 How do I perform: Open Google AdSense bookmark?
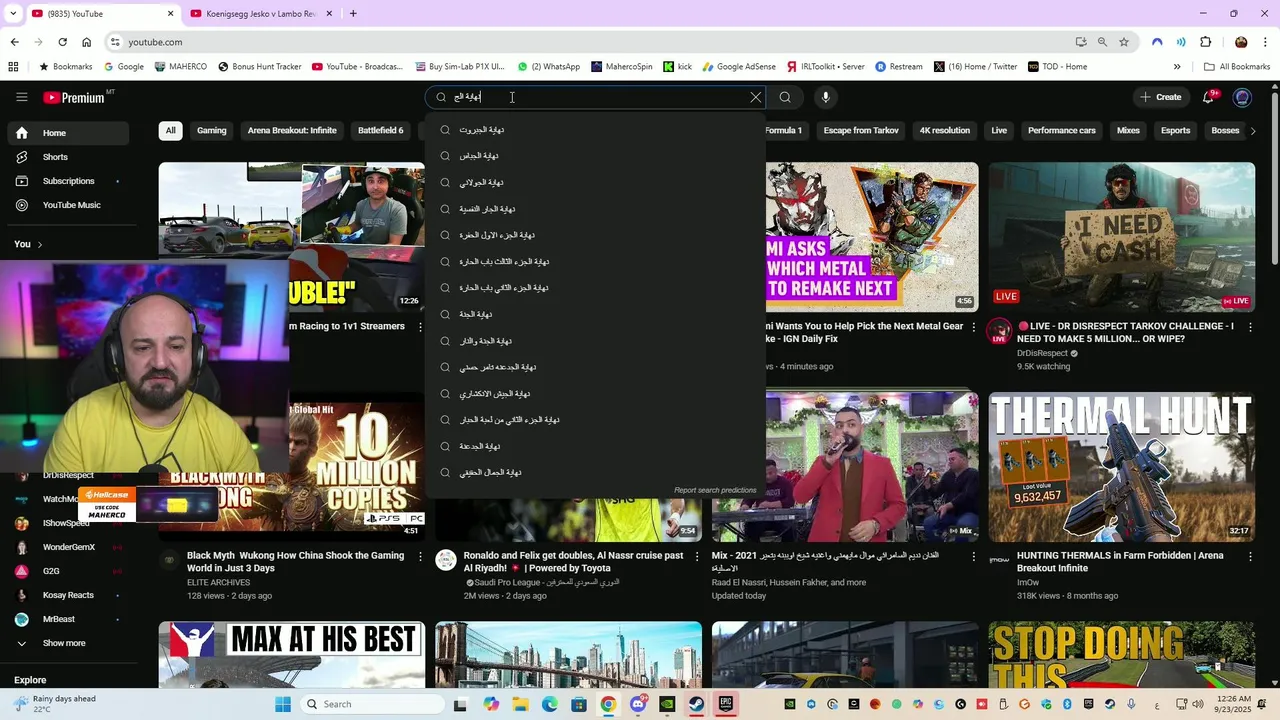click(x=738, y=67)
